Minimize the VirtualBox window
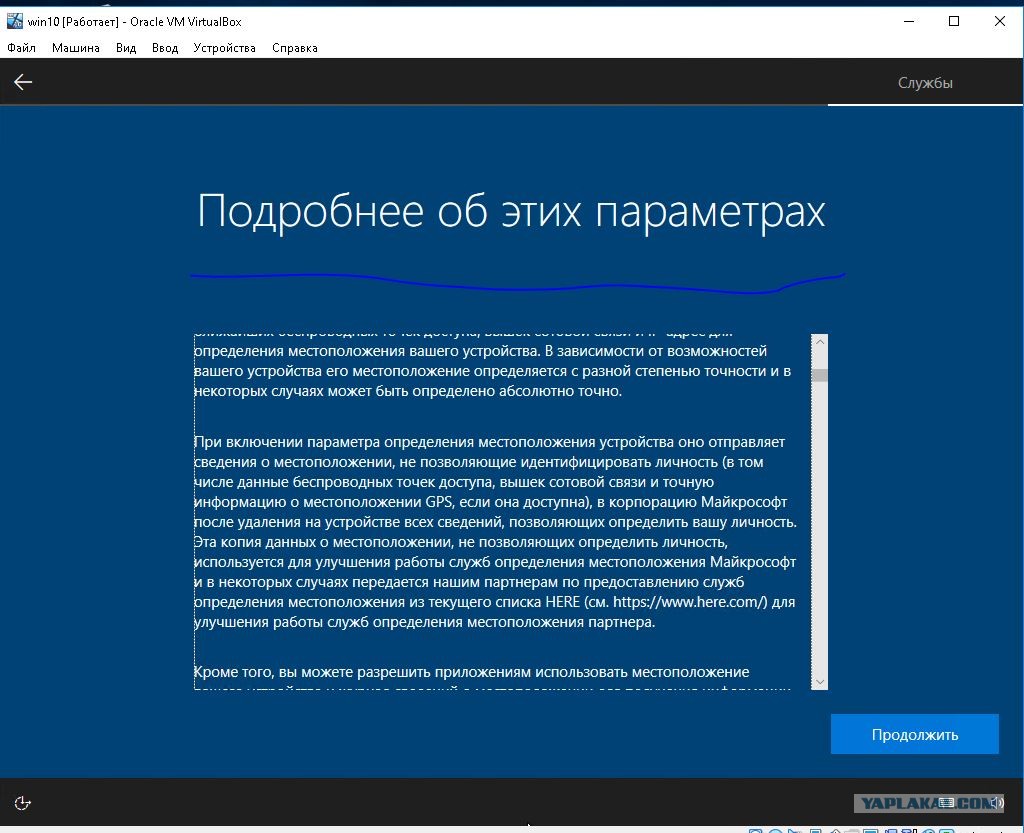The width and height of the screenshot is (1024, 833). pos(908,22)
